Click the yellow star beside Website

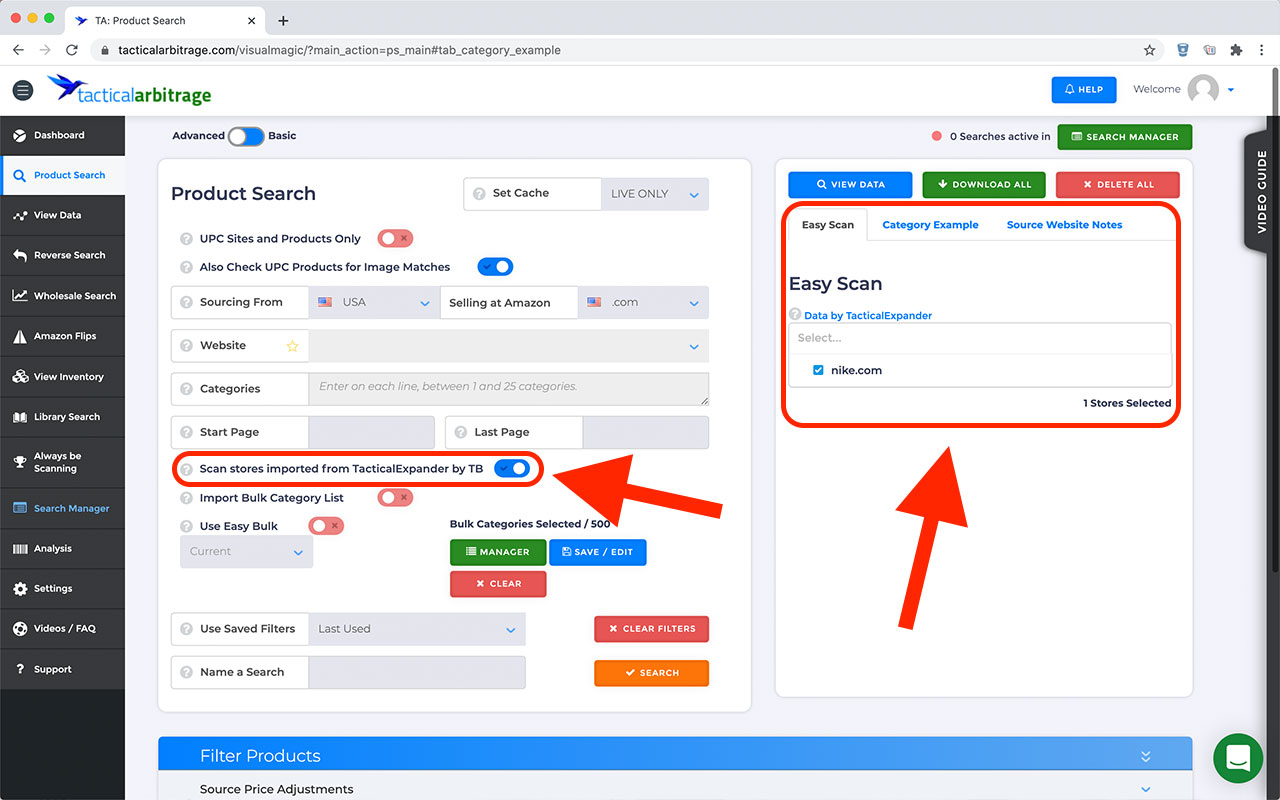click(x=292, y=346)
